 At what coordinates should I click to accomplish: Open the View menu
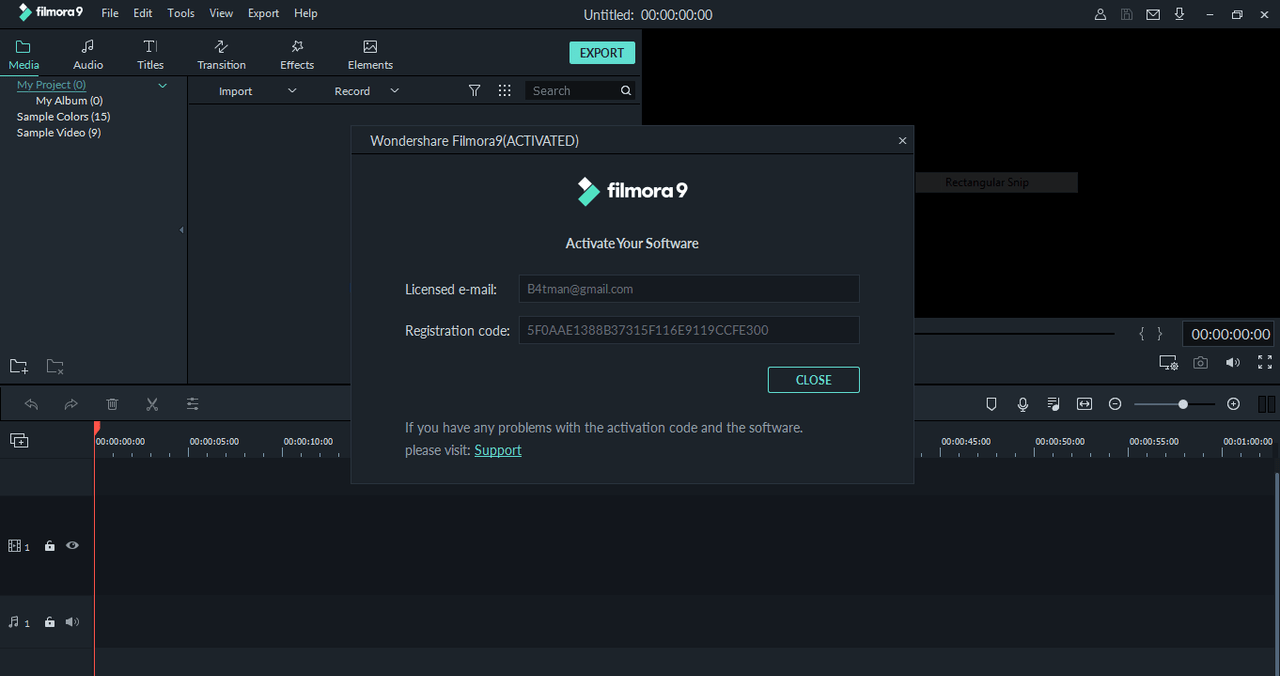pos(221,13)
